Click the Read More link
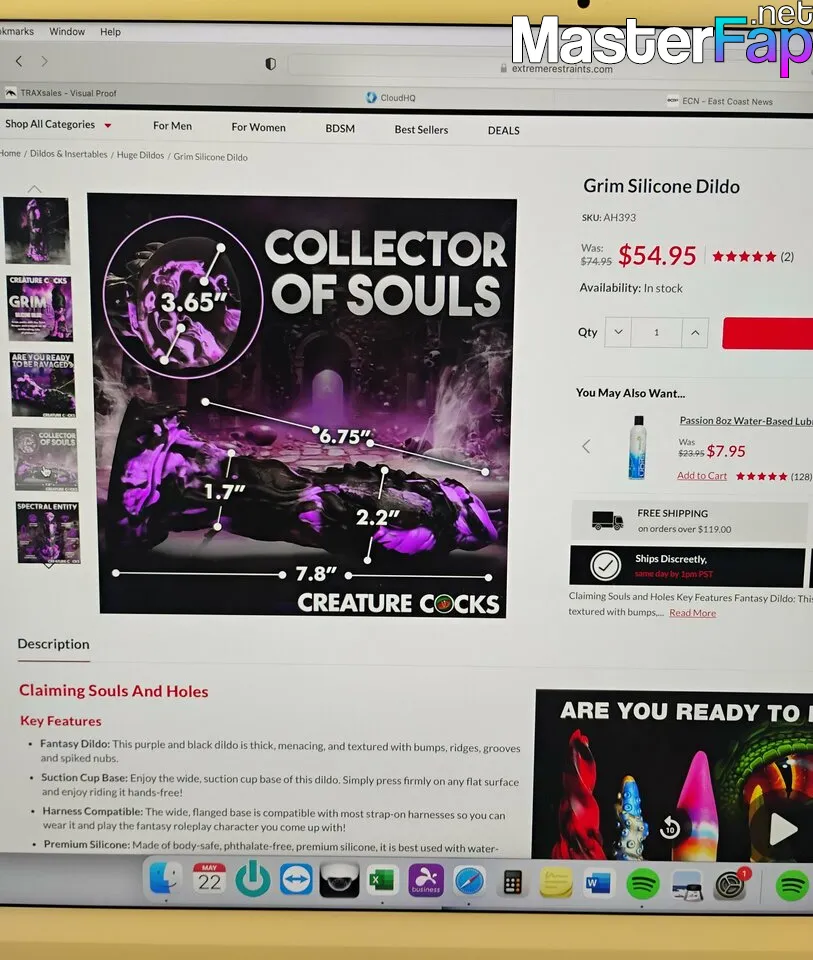The image size is (813, 960). pos(692,613)
